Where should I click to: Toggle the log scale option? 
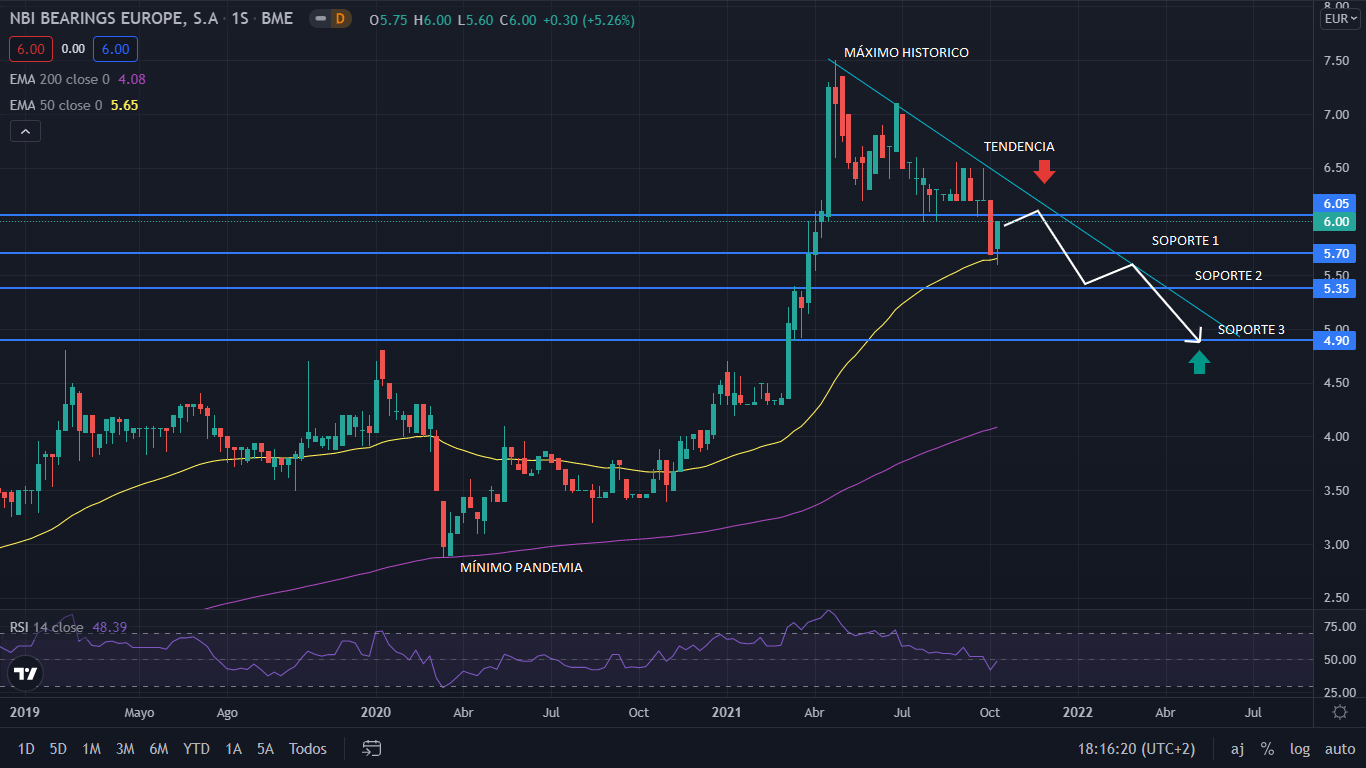coord(1299,749)
